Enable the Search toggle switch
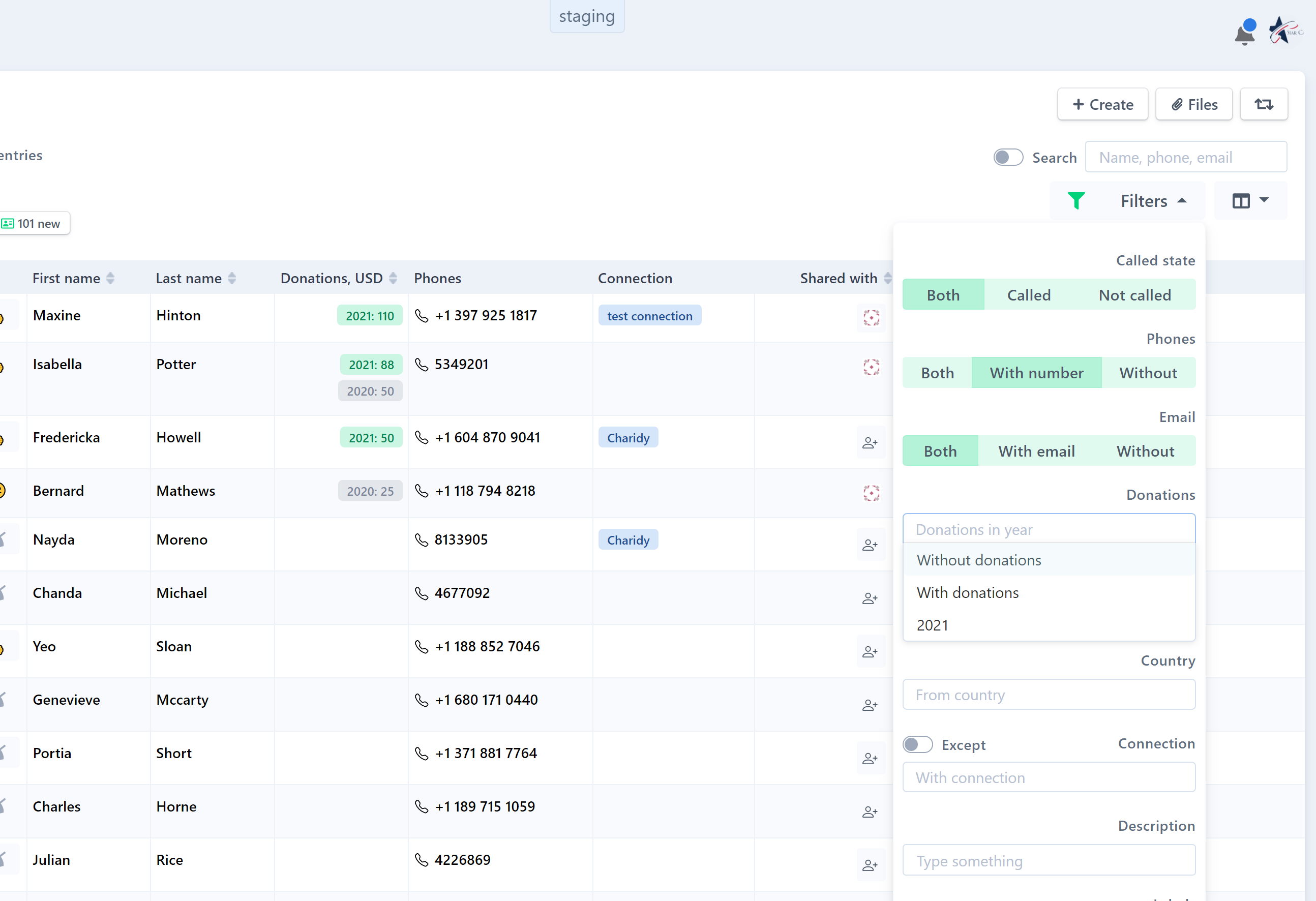The image size is (1316, 901). 1008,157
